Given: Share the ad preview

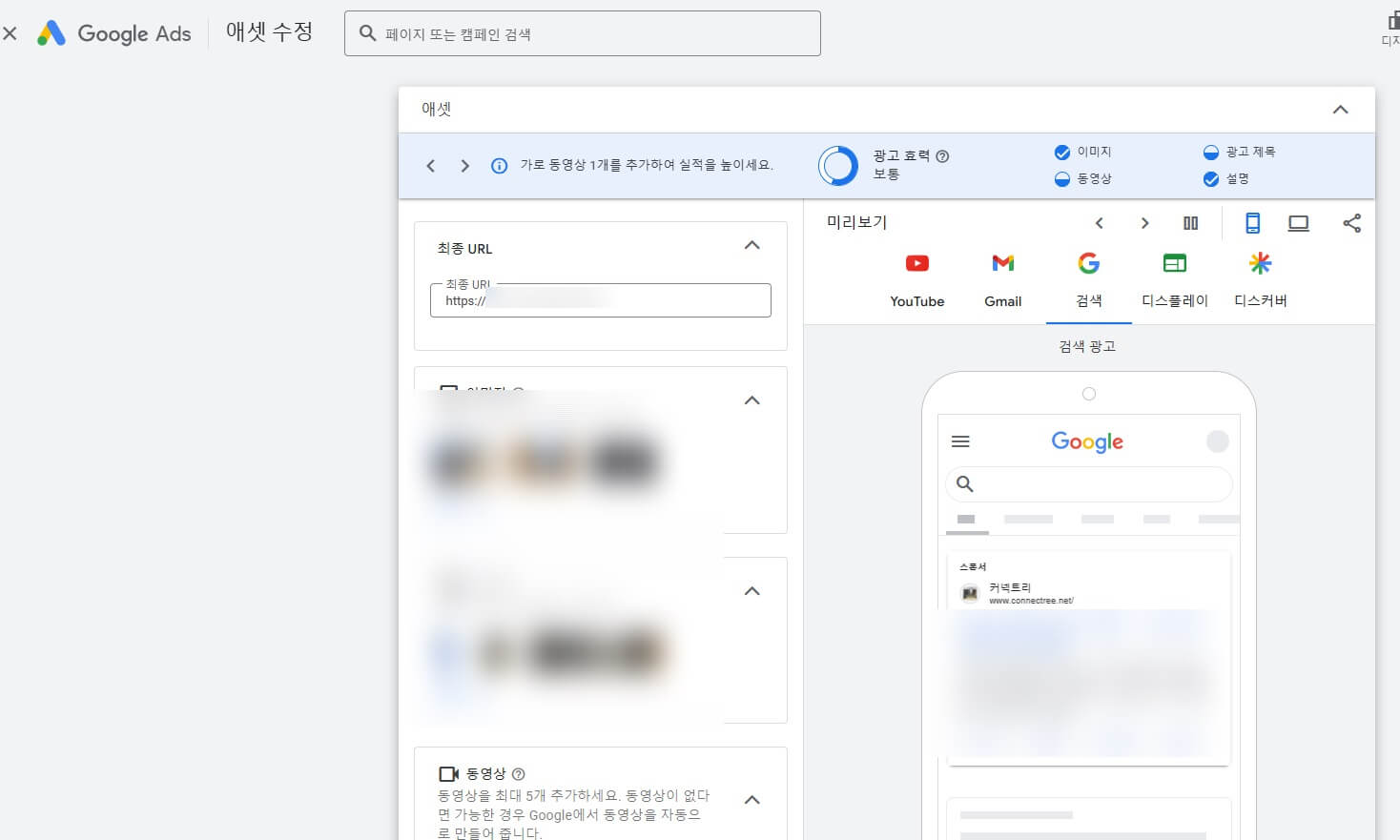Looking at the screenshot, I should point(1351,223).
